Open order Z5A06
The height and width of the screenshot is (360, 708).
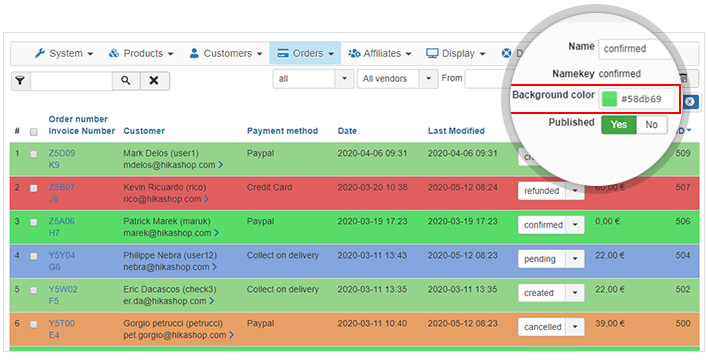tap(61, 221)
